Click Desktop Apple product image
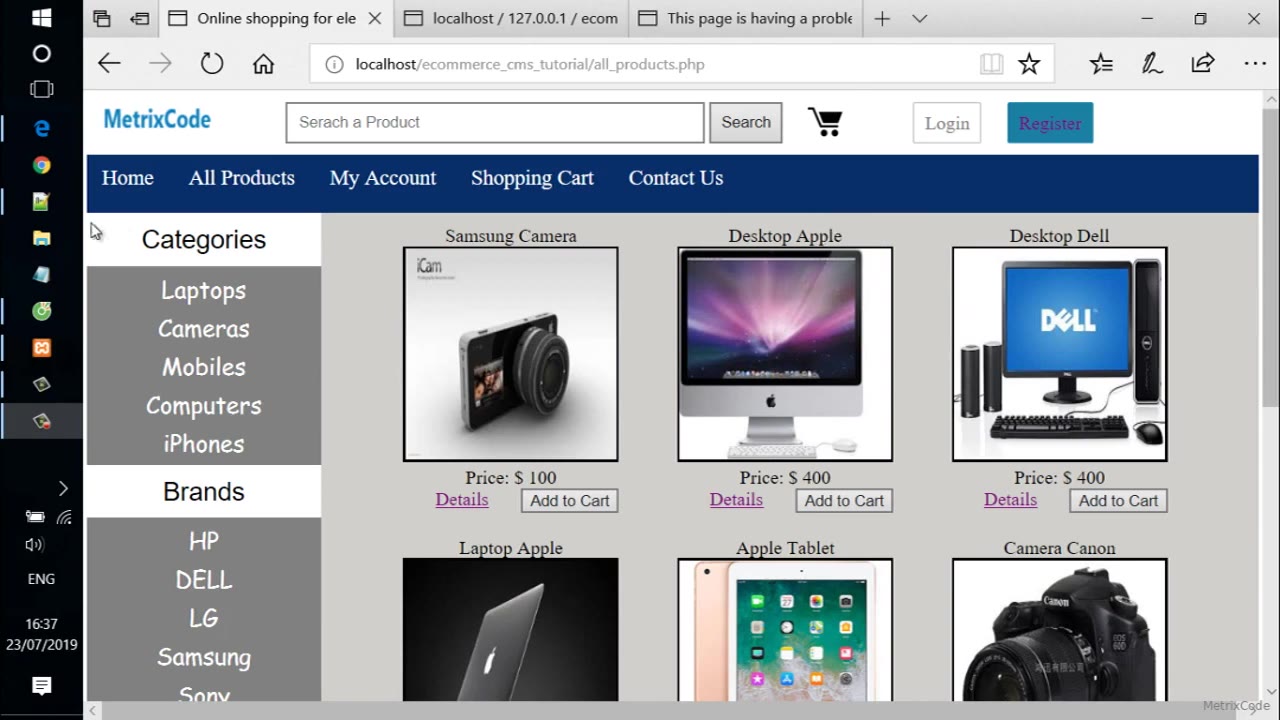 [x=785, y=354]
